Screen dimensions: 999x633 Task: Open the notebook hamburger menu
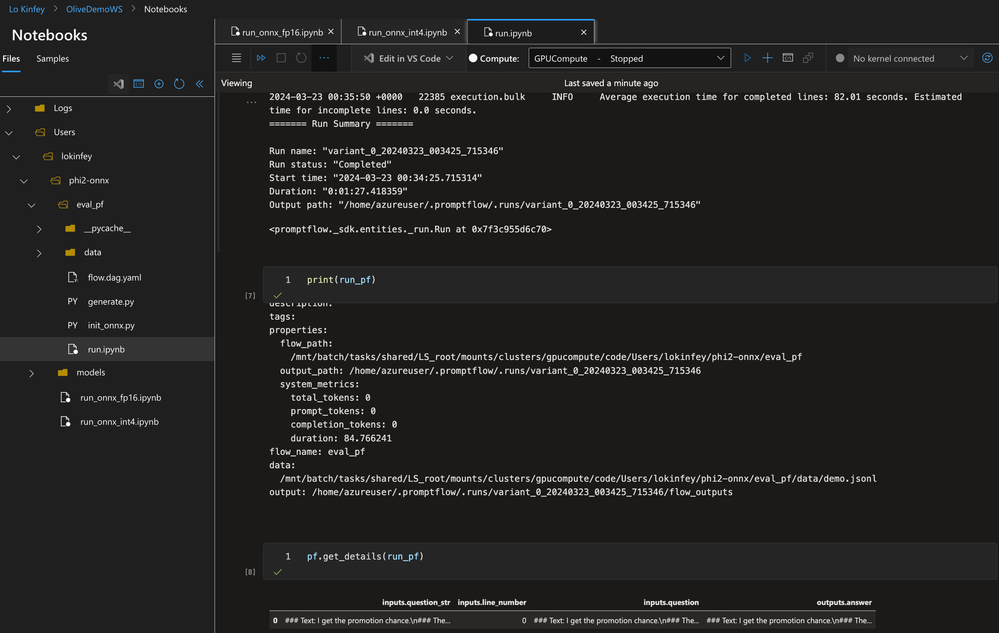click(236, 58)
